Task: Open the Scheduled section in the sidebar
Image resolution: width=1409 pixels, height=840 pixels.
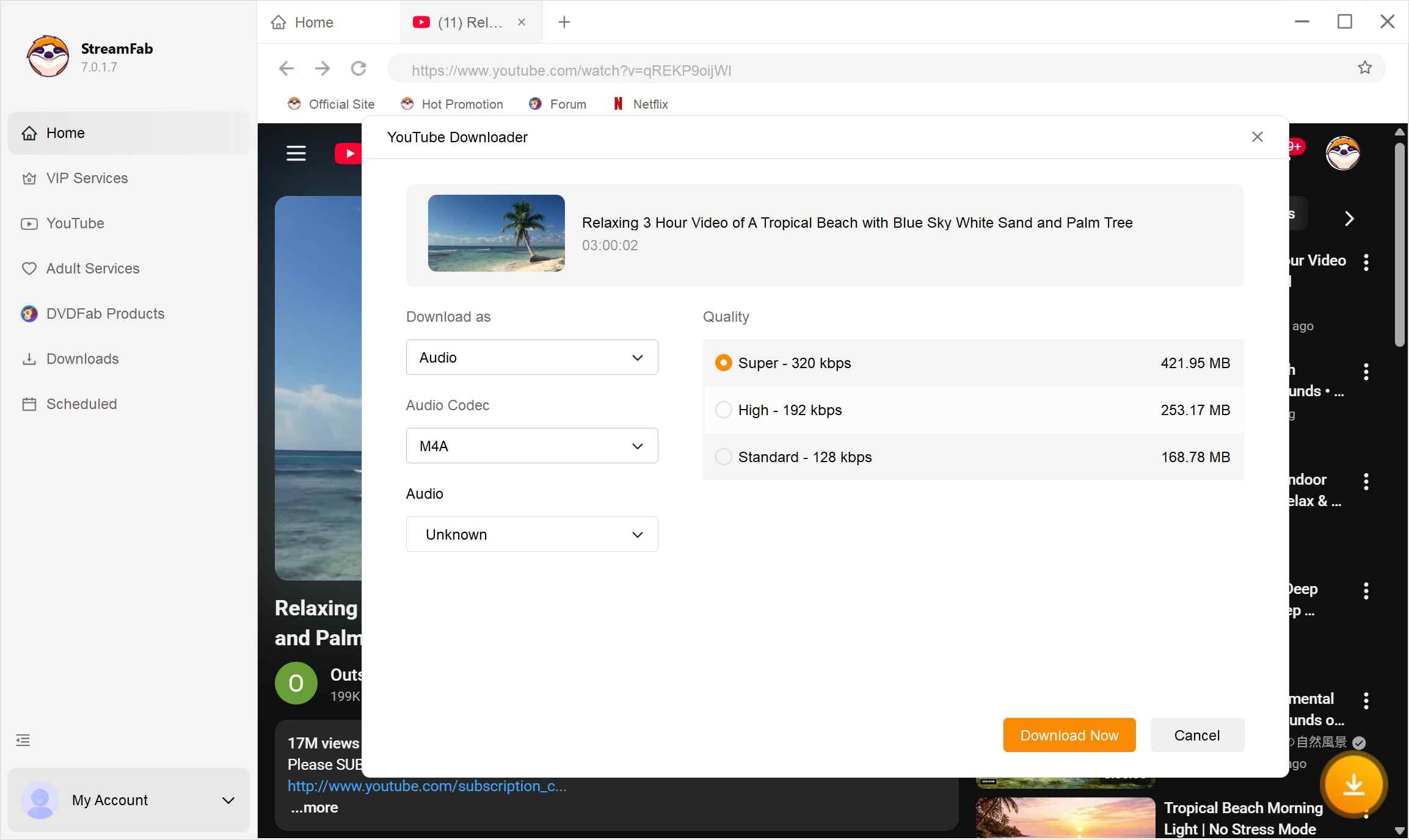Action: [81, 404]
